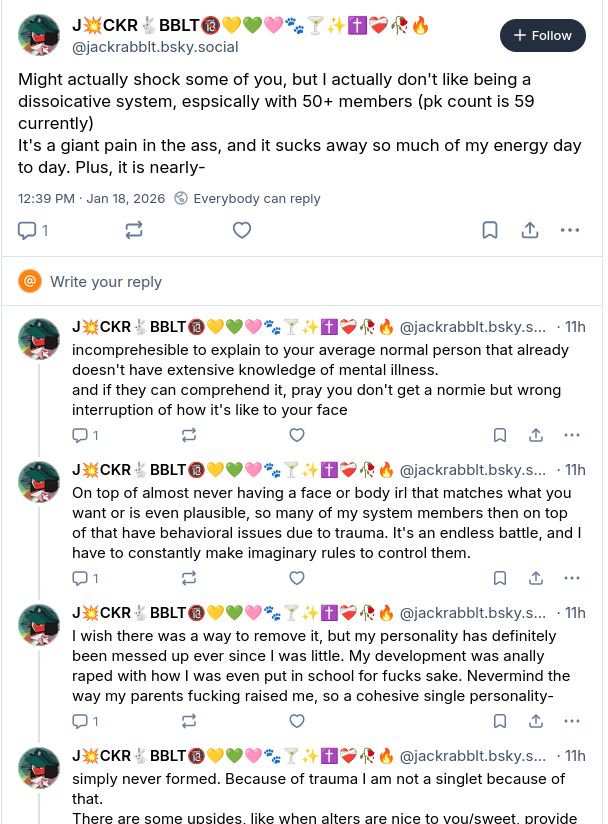The image size is (608, 824).
Task: Like the "incomprehesible to explain" reply
Action: pyautogui.click(x=297, y=435)
